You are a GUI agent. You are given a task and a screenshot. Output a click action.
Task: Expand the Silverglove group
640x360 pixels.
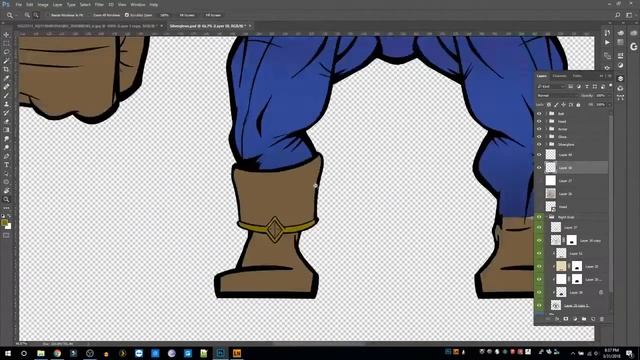pyautogui.click(x=546, y=144)
